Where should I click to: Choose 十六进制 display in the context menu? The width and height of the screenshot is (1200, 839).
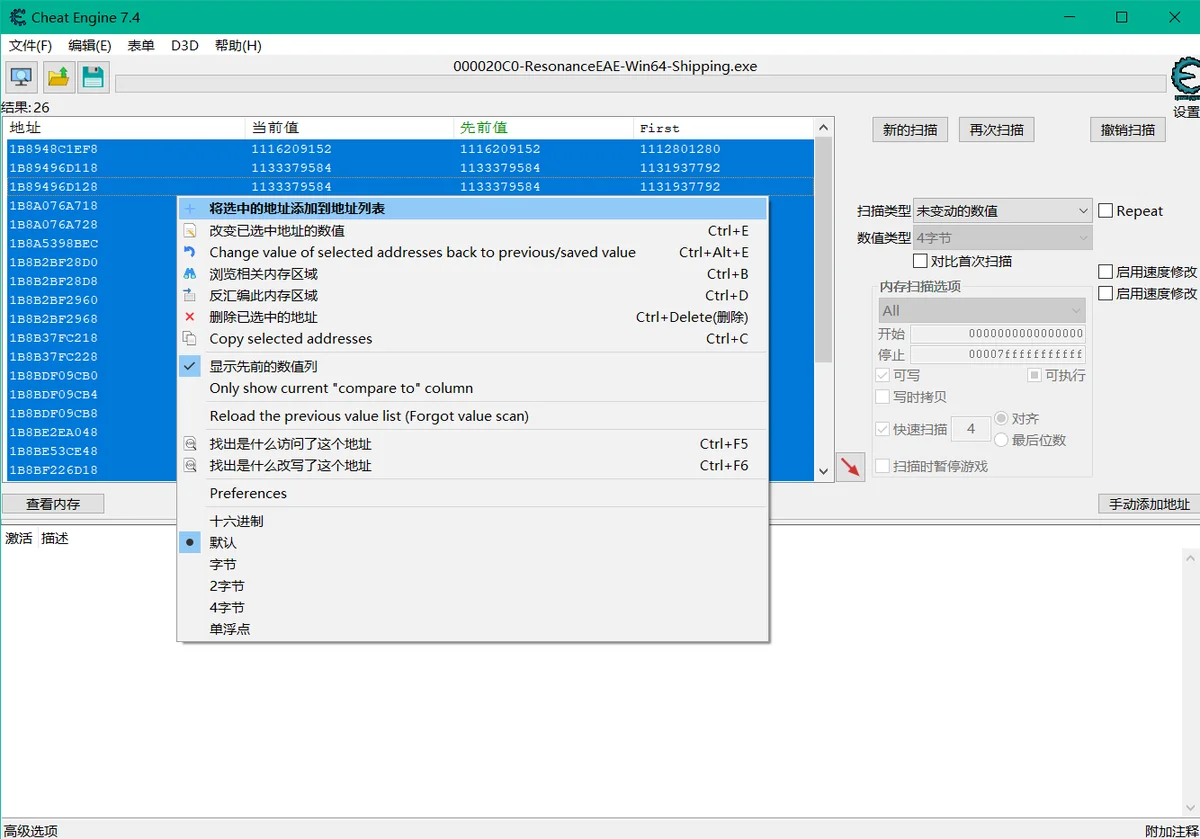(472, 521)
